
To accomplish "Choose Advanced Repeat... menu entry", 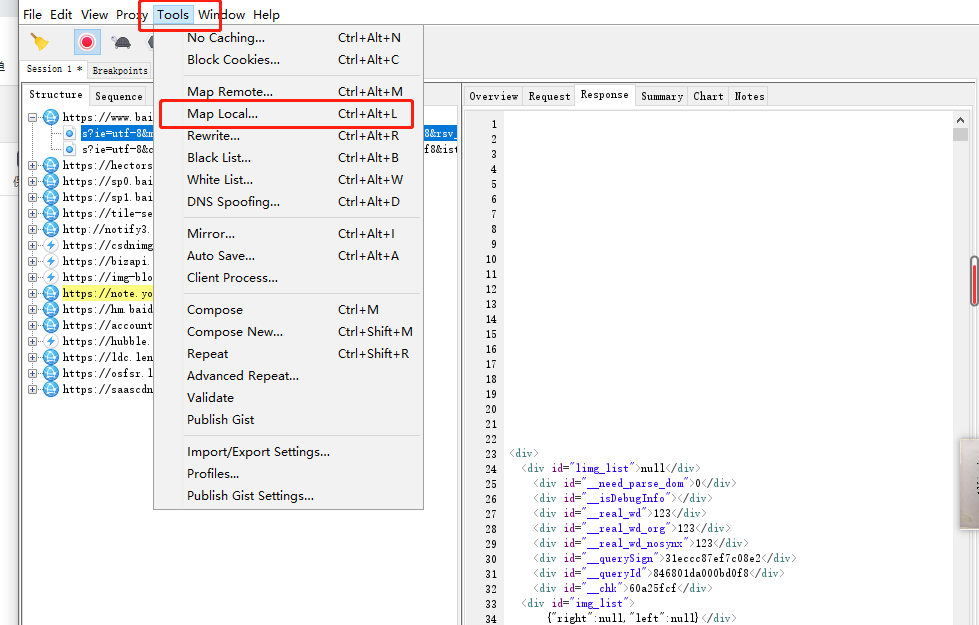I will pos(288,376).
